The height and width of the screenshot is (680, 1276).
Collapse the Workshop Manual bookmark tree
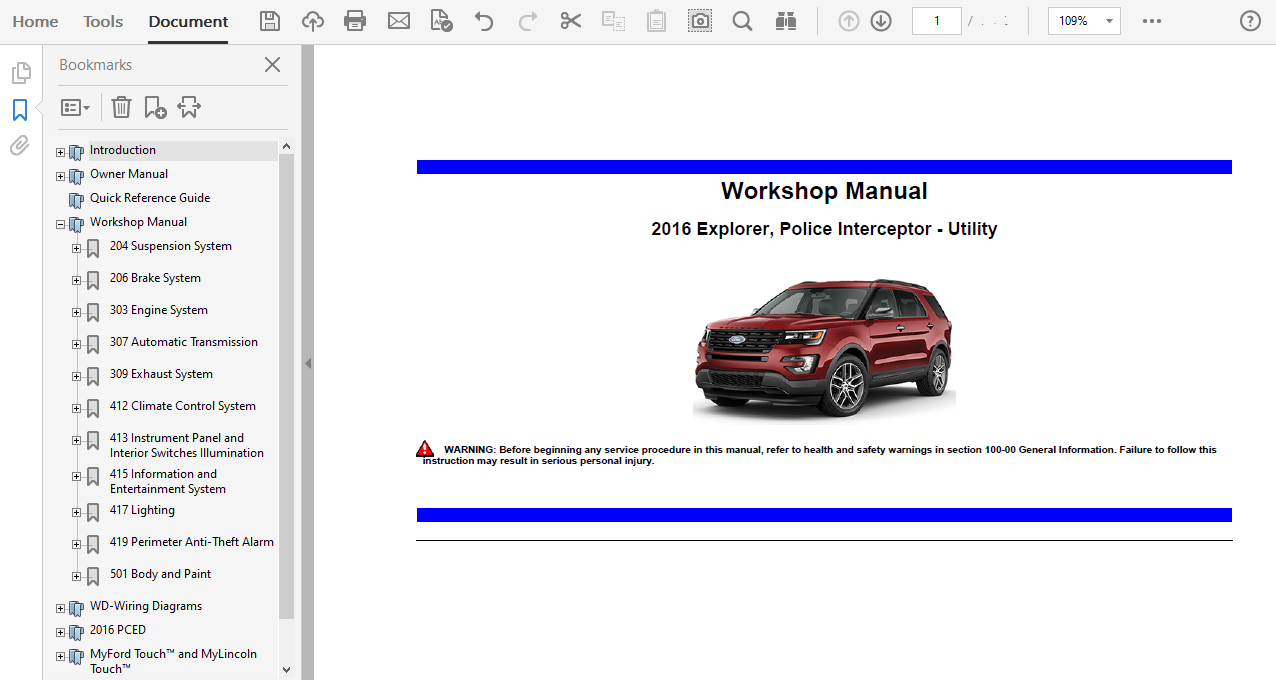click(x=60, y=225)
